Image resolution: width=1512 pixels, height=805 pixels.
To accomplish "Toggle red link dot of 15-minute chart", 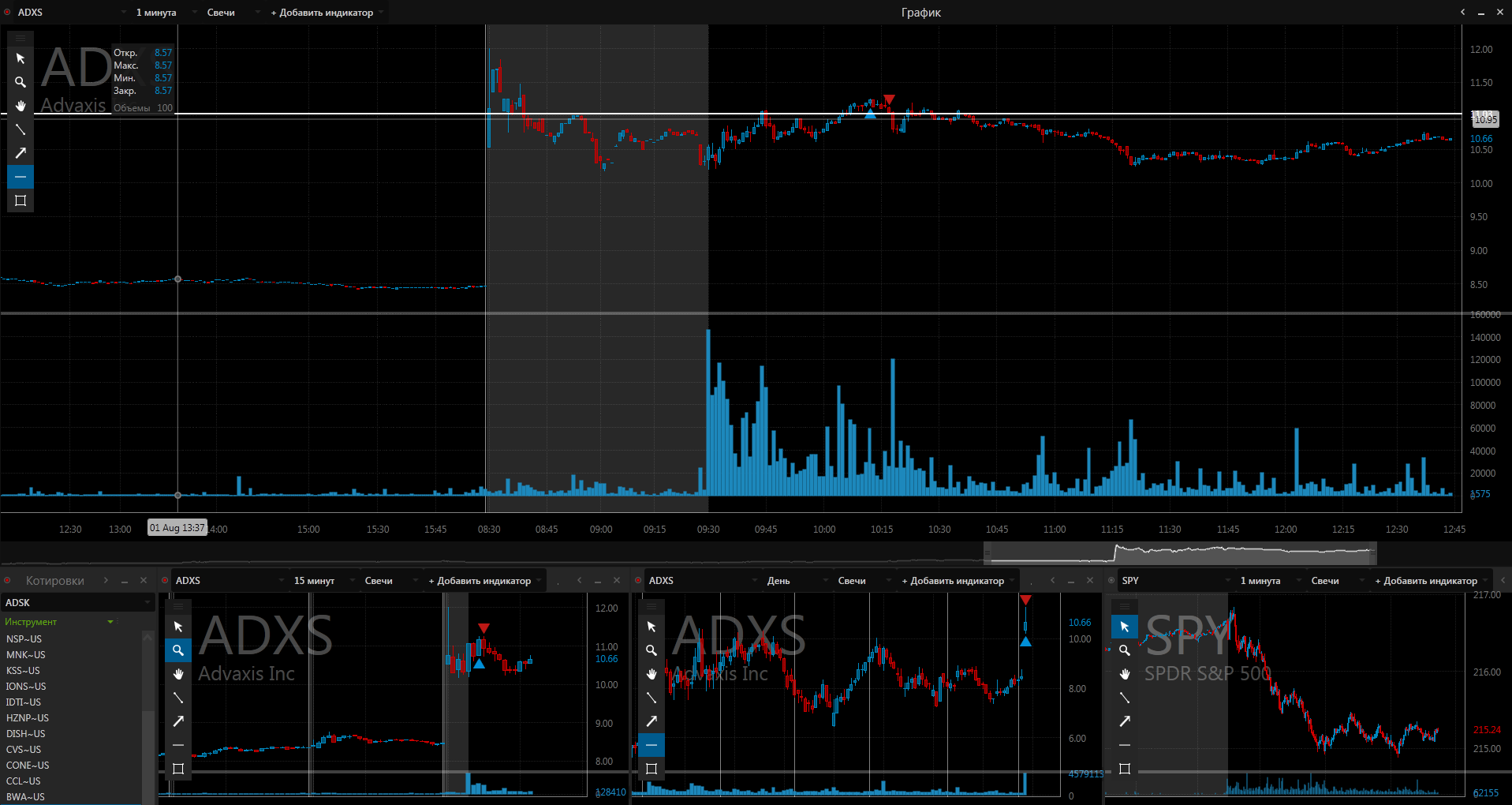I will click(x=165, y=581).
